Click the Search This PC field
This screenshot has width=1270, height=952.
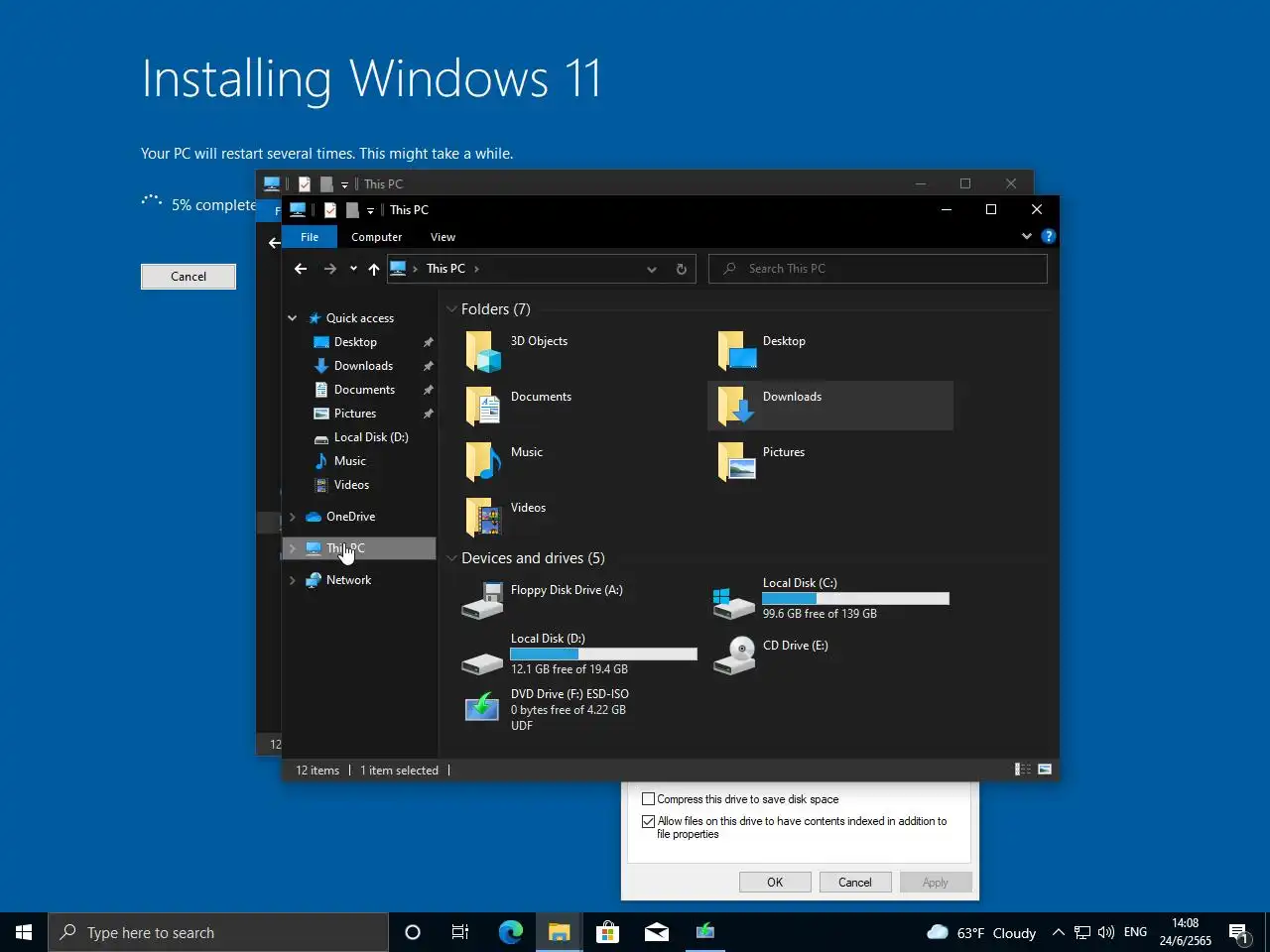point(878,269)
